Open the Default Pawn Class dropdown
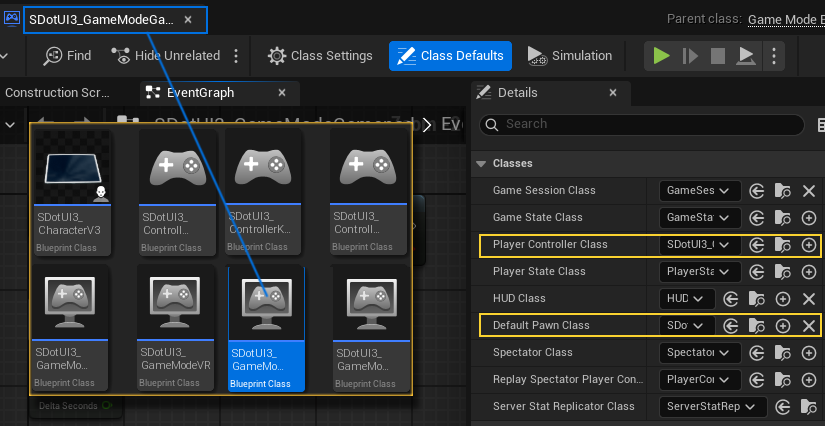The width and height of the screenshot is (825, 426). [685, 325]
